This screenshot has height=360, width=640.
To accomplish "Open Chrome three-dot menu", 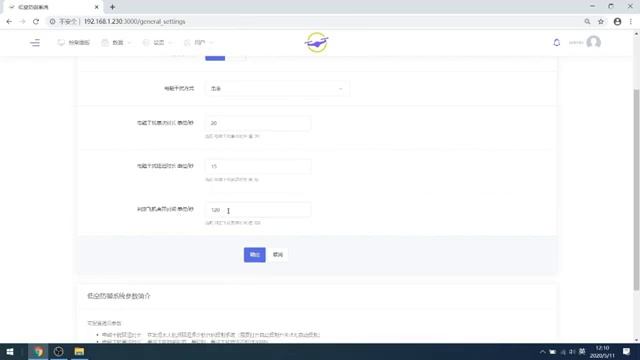I will [x=631, y=22].
